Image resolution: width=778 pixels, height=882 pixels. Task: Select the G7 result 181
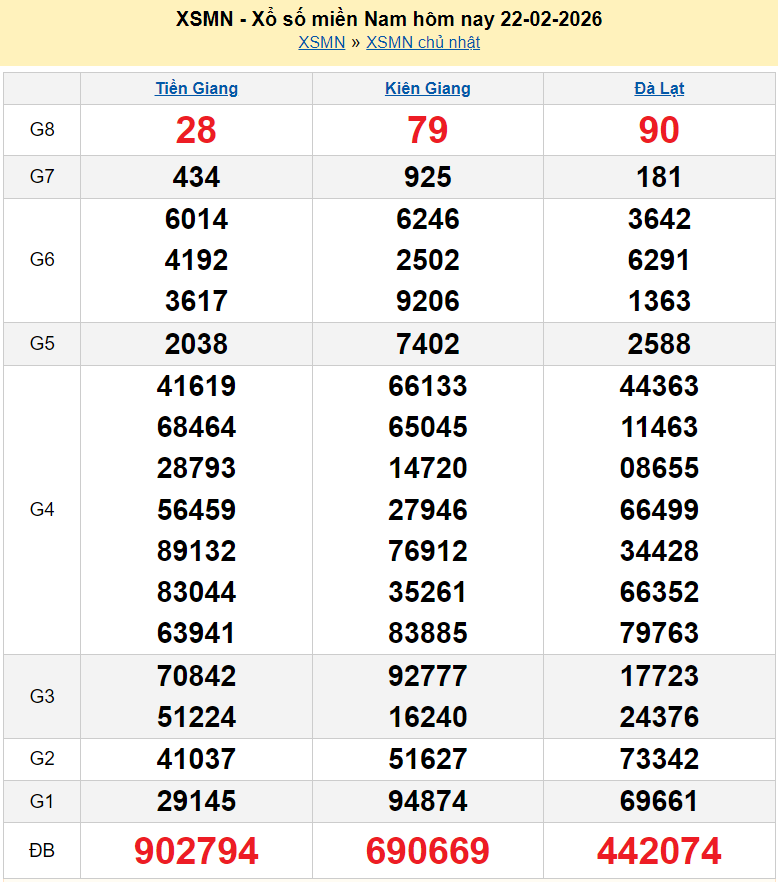tap(659, 177)
